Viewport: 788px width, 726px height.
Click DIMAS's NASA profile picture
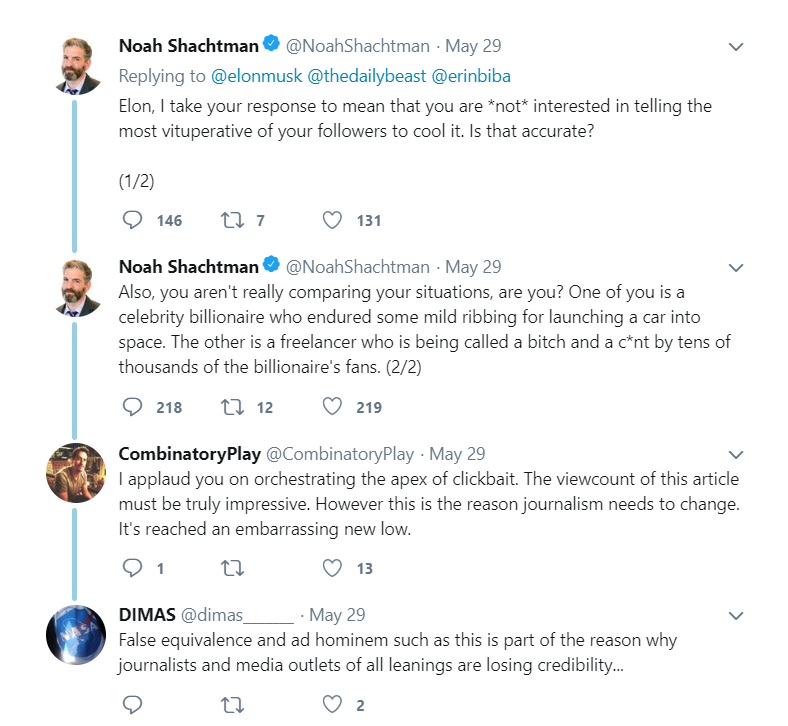76,634
